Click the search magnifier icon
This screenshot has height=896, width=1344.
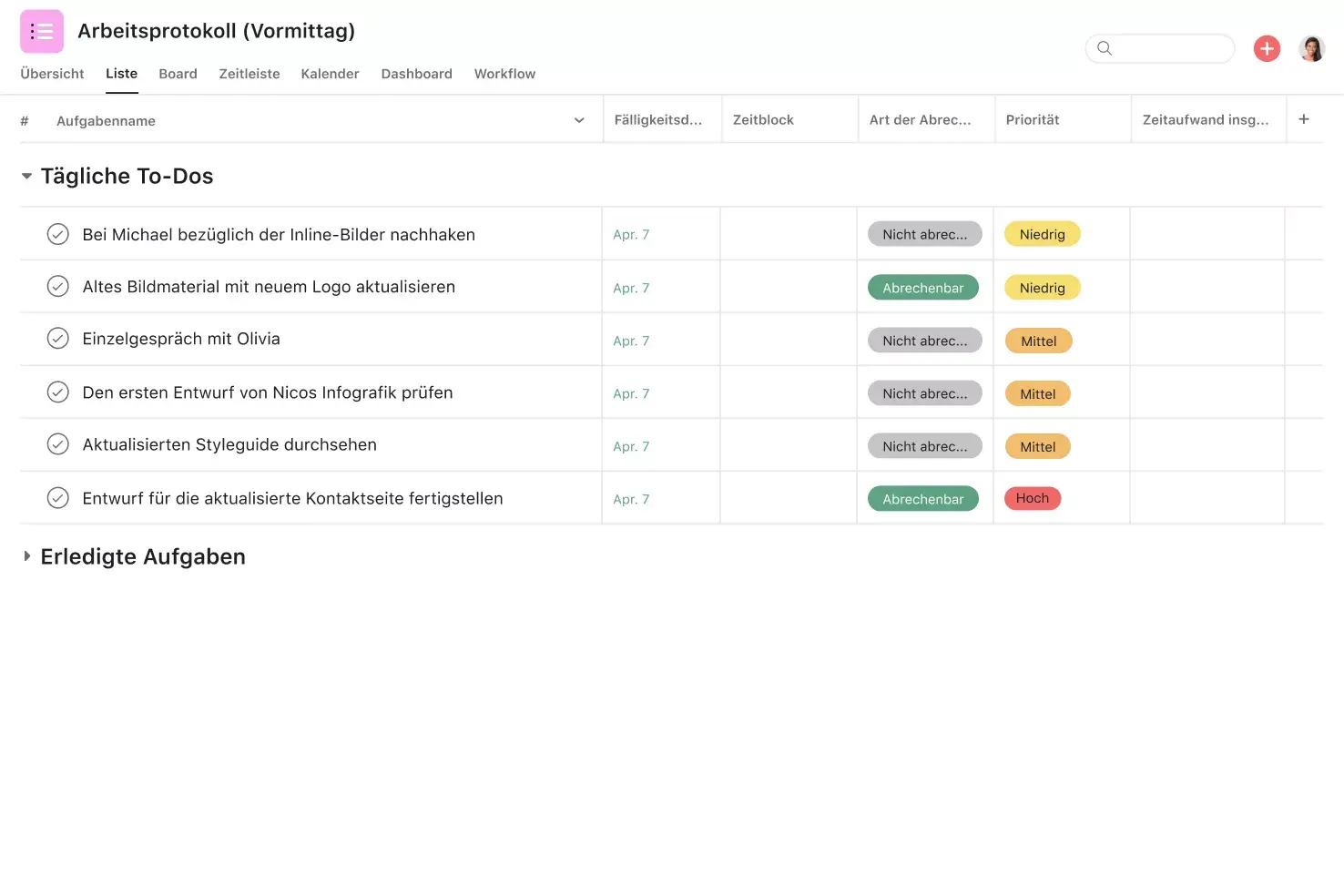pos(1105,48)
